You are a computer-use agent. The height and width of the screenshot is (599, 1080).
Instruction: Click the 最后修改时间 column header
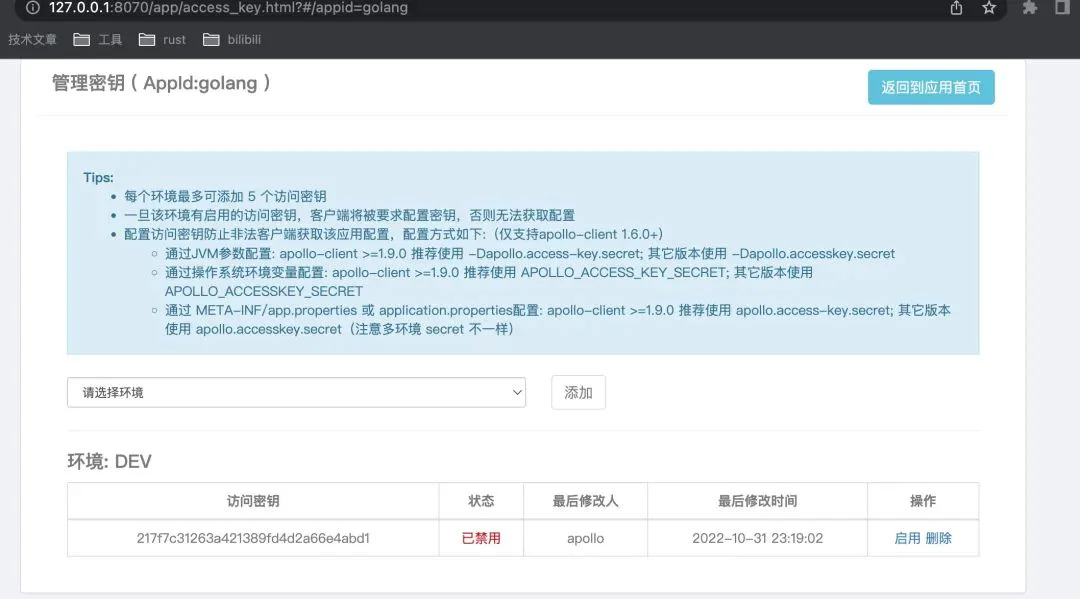(757, 501)
